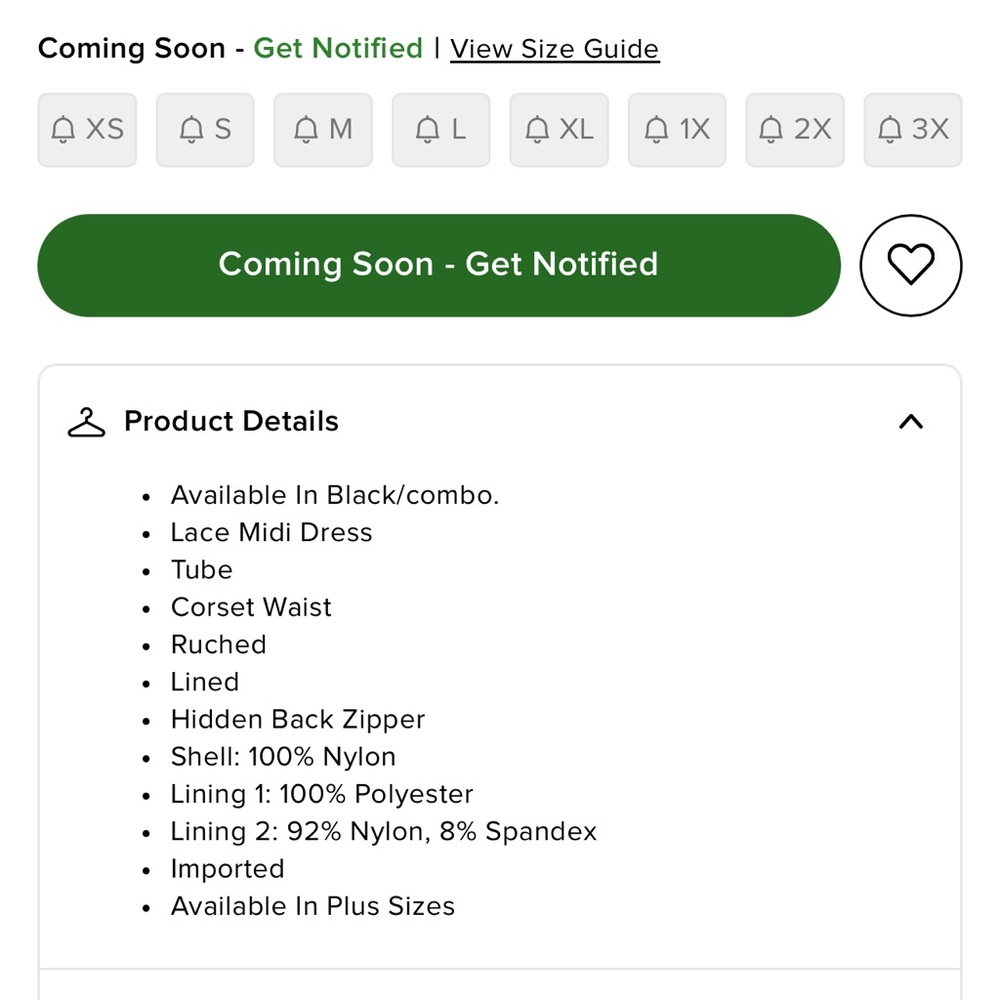Click the bell icon on 1X size
The width and height of the screenshot is (1000, 1000).
point(656,129)
